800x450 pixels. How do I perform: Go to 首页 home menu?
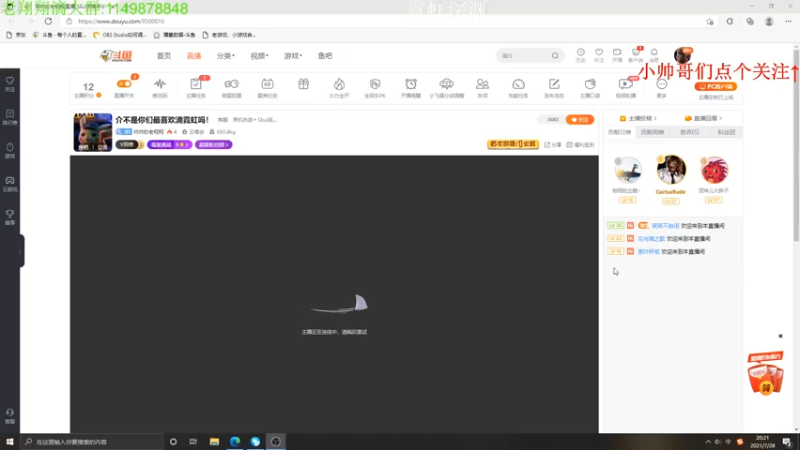click(164, 56)
